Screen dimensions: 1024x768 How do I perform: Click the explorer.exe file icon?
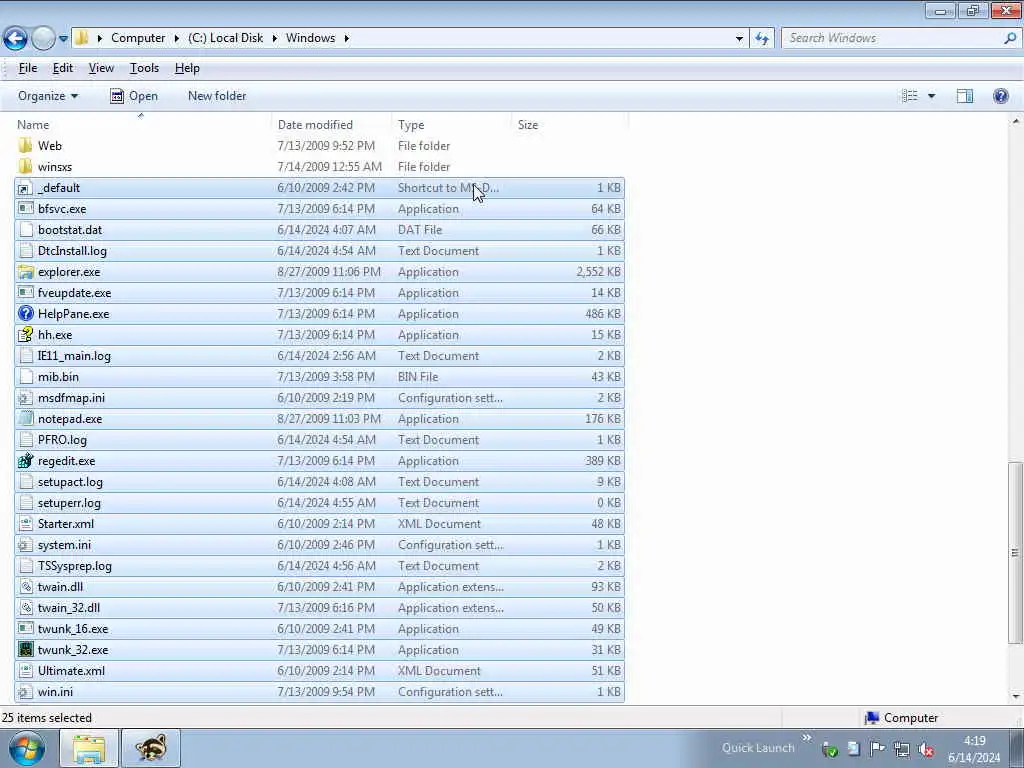point(25,272)
